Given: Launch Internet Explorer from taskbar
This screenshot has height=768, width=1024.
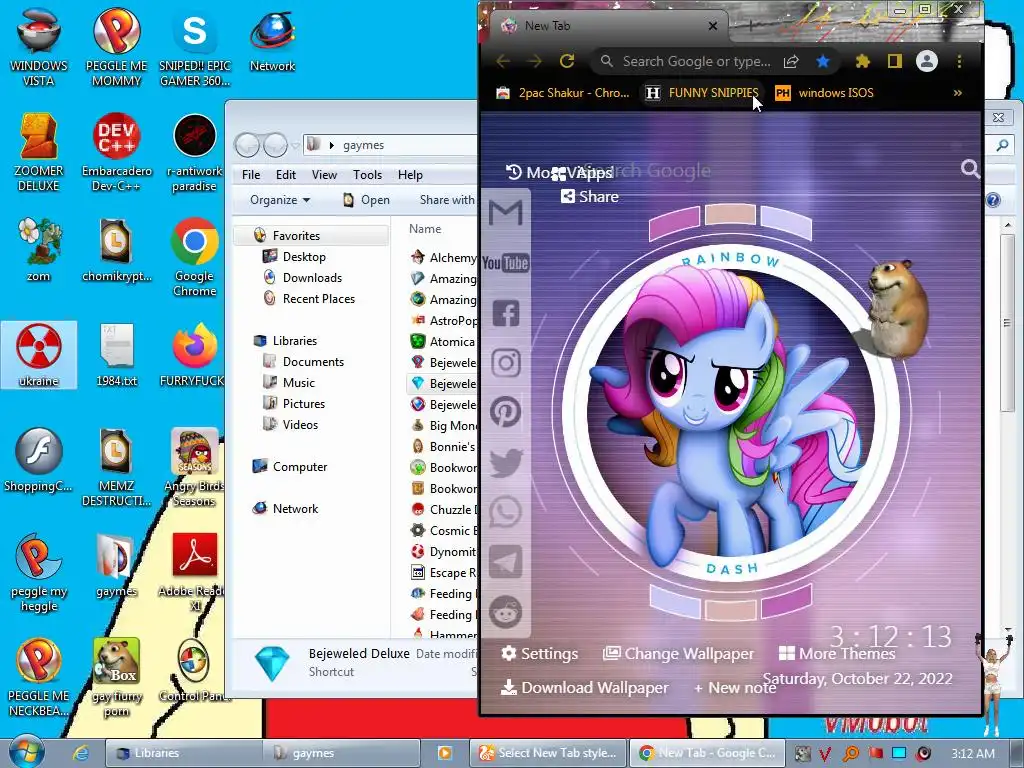Looking at the screenshot, I should pyautogui.click(x=81, y=753).
